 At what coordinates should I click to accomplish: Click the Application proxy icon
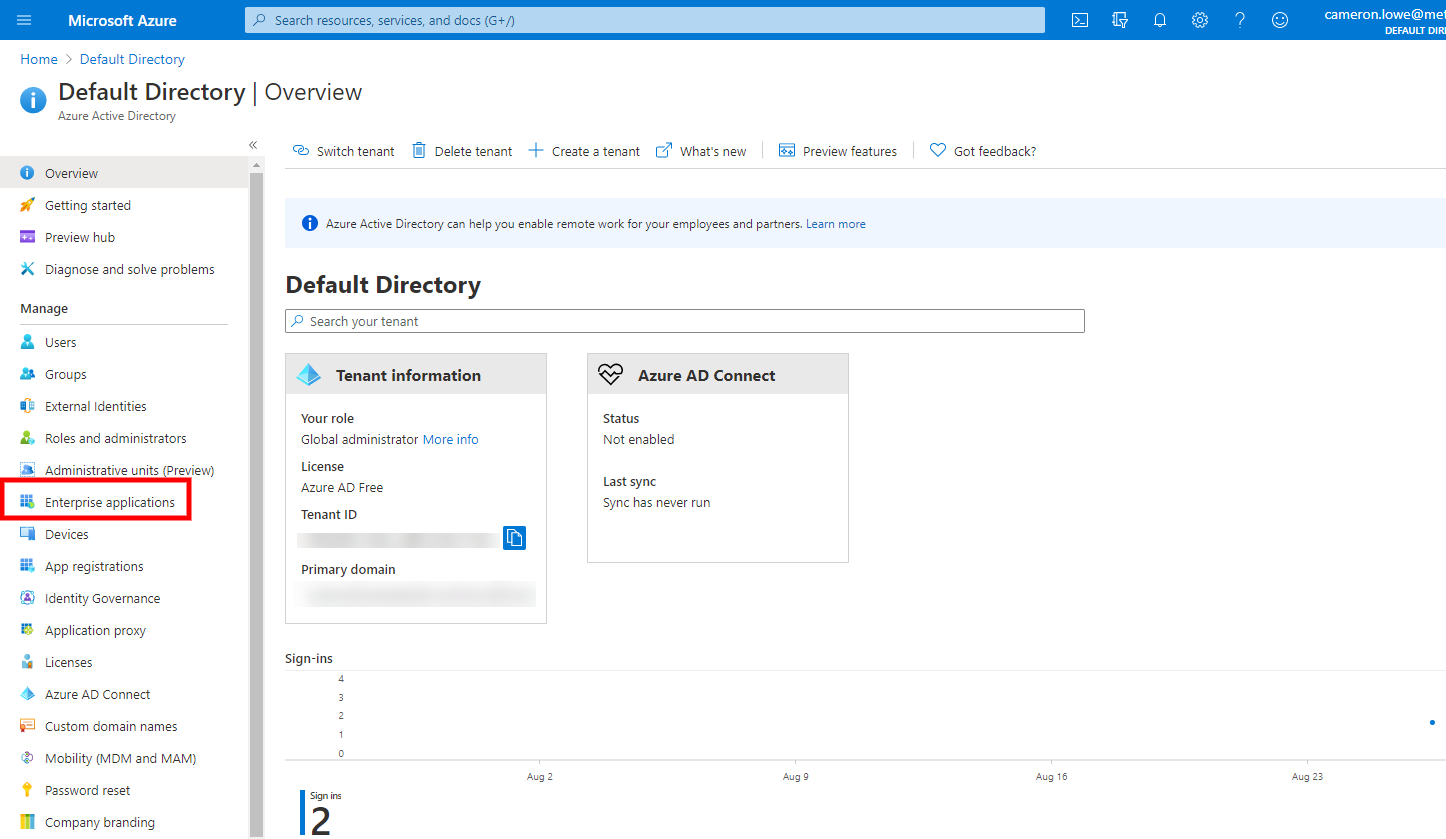pyautogui.click(x=28, y=630)
